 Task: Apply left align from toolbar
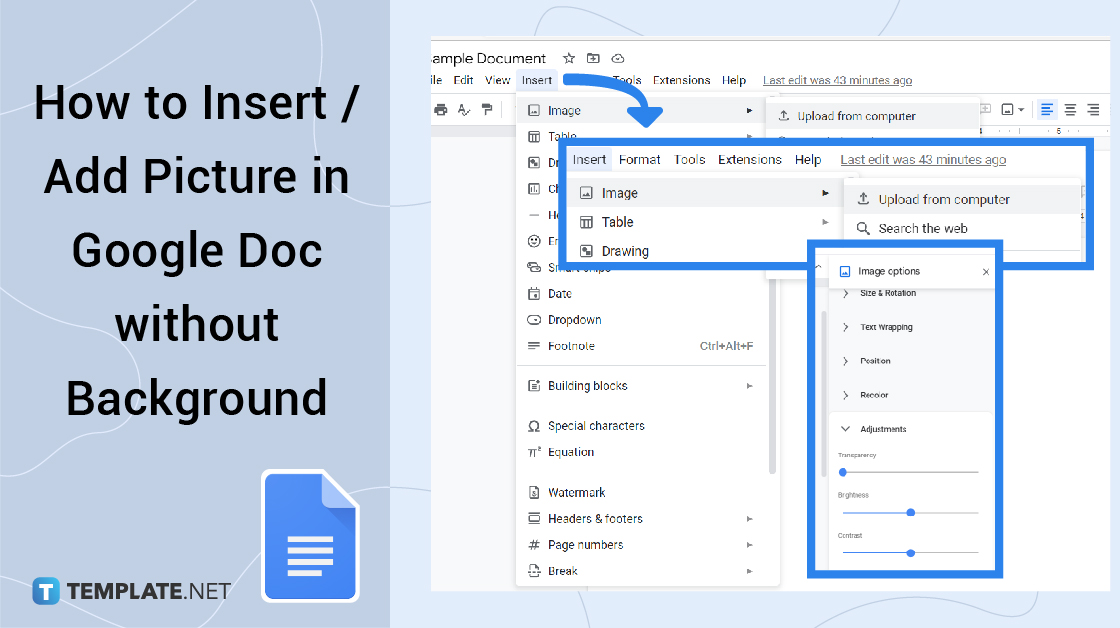coord(1046,109)
